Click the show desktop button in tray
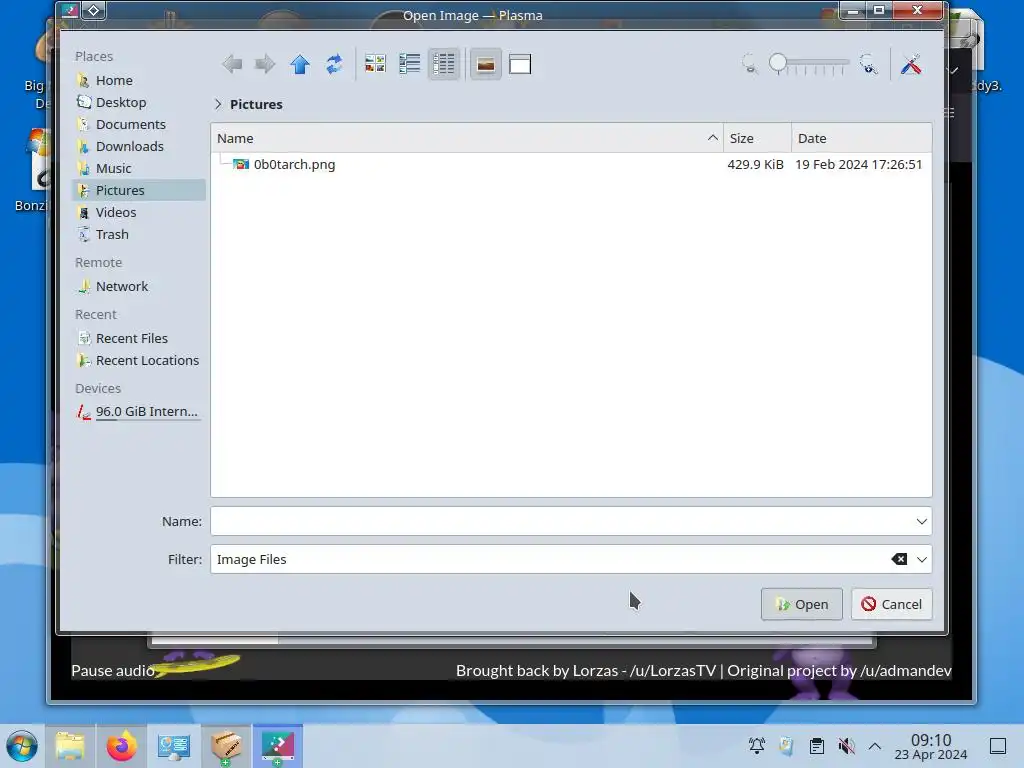1024x768 pixels. [x=998, y=746]
